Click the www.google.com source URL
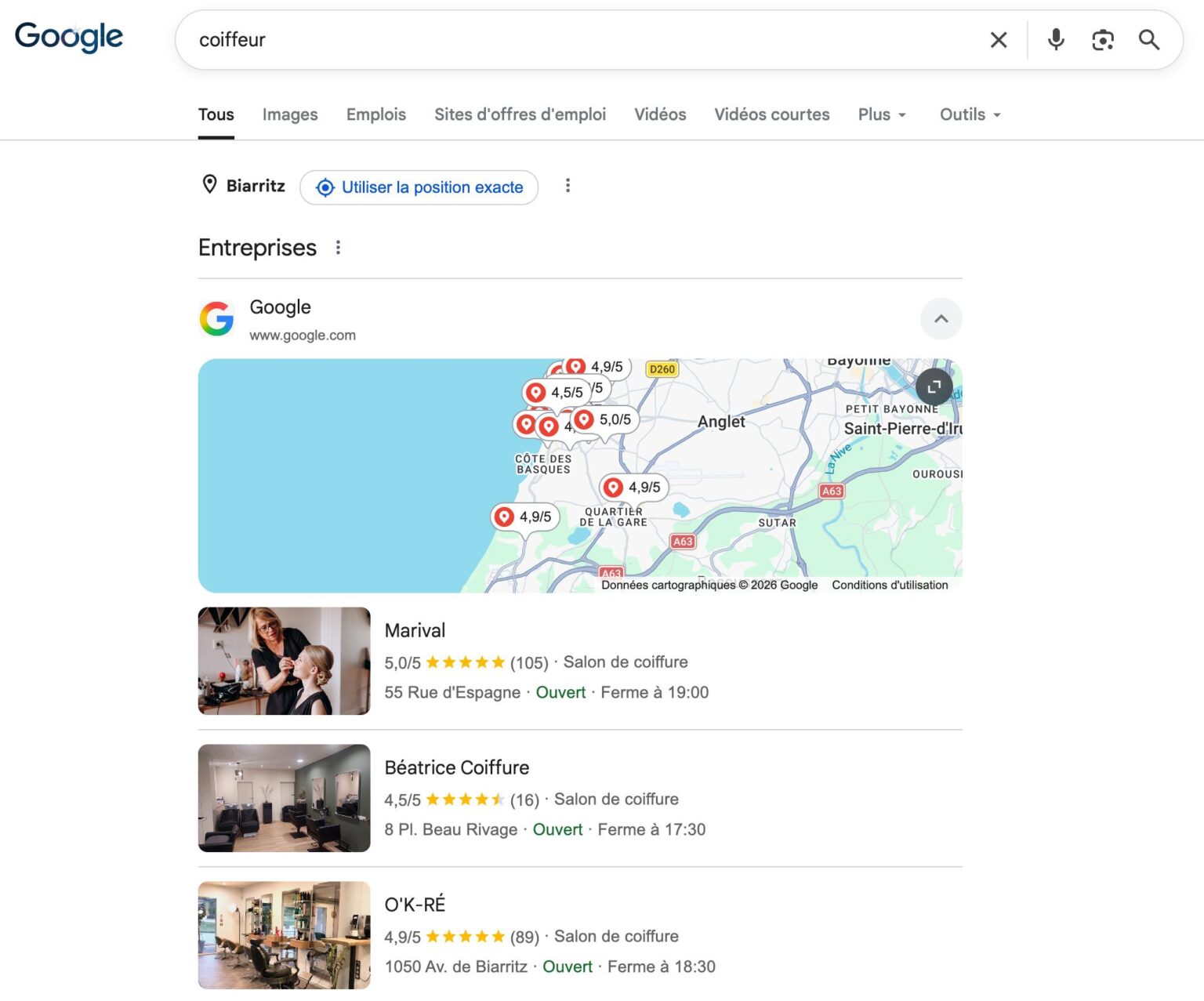Image resolution: width=1204 pixels, height=1001 pixels. click(x=303, y=335)
